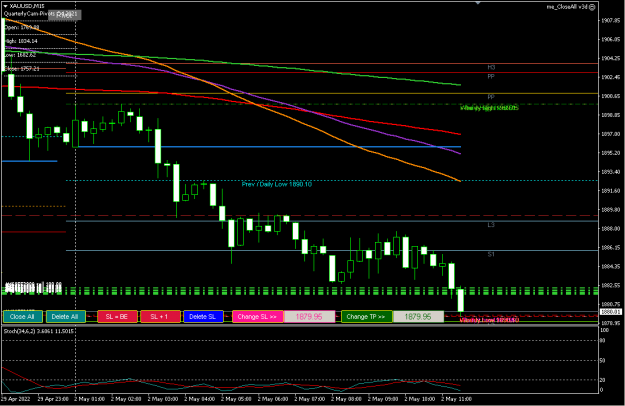Click the H3 pivot level label
Image resolution: width=625 pixels, height=406 pixels.
click(x=491, y=67)
